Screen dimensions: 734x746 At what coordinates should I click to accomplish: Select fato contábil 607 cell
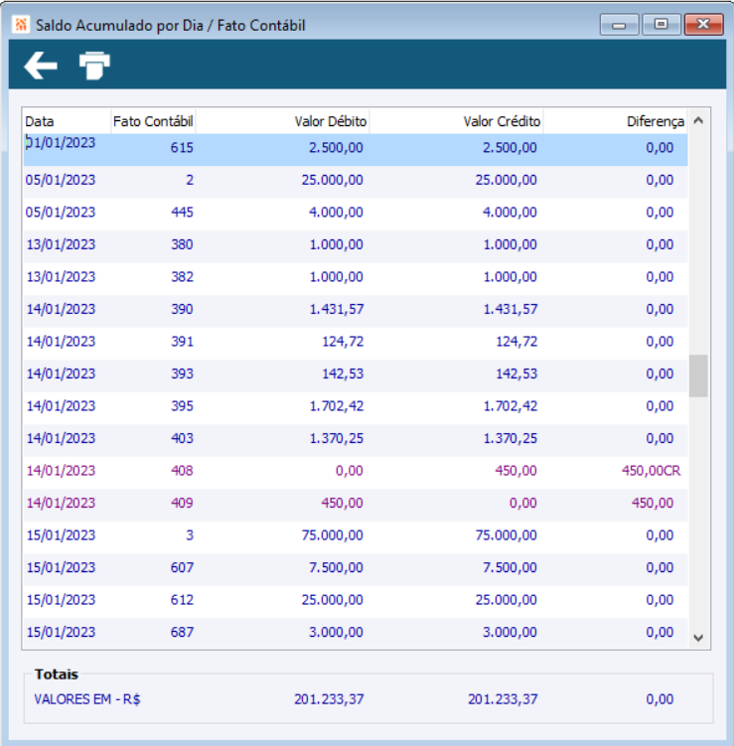coord(182,568)
